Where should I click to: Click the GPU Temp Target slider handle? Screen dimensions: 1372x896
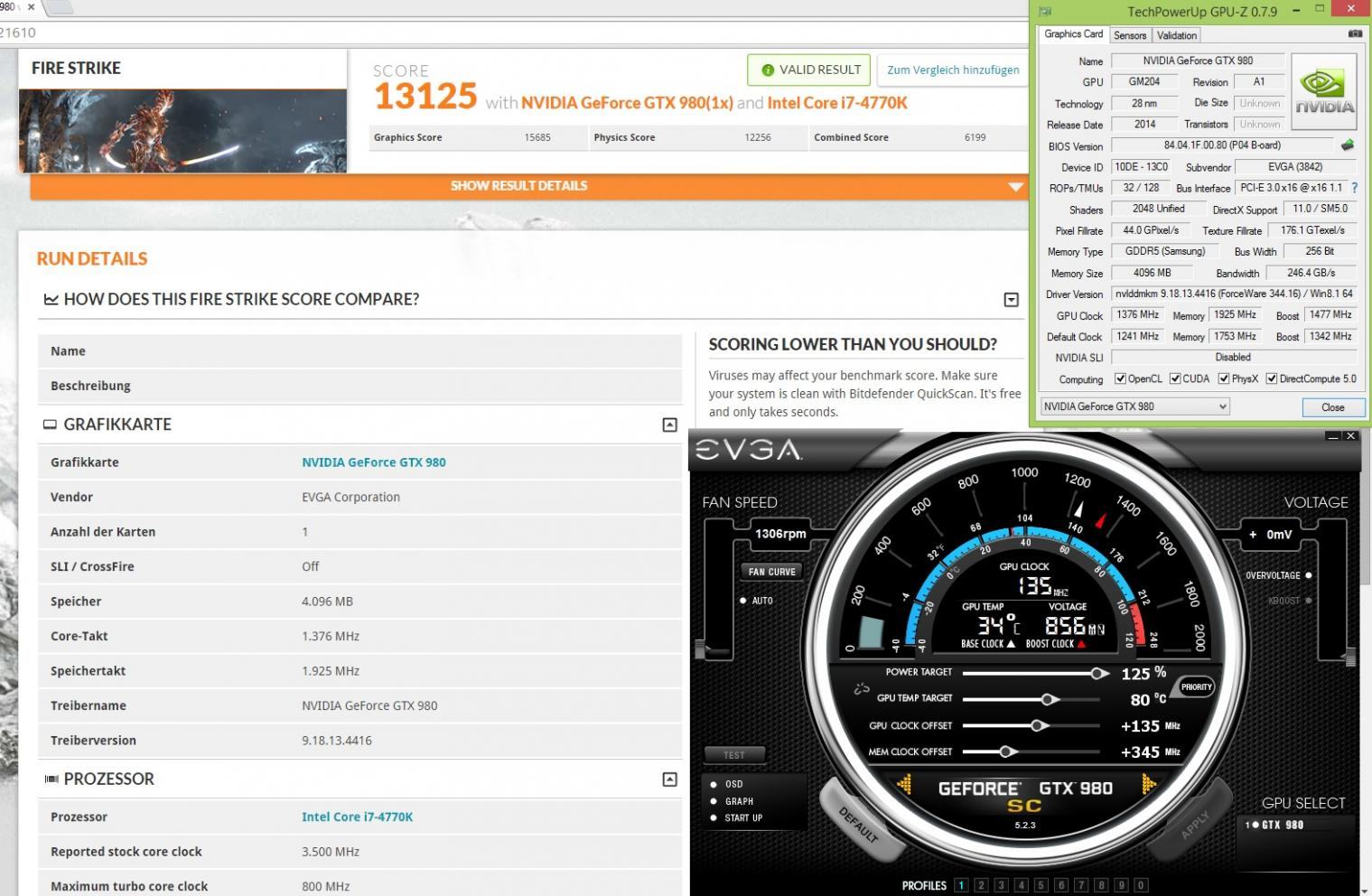[x=1048, y=699]
